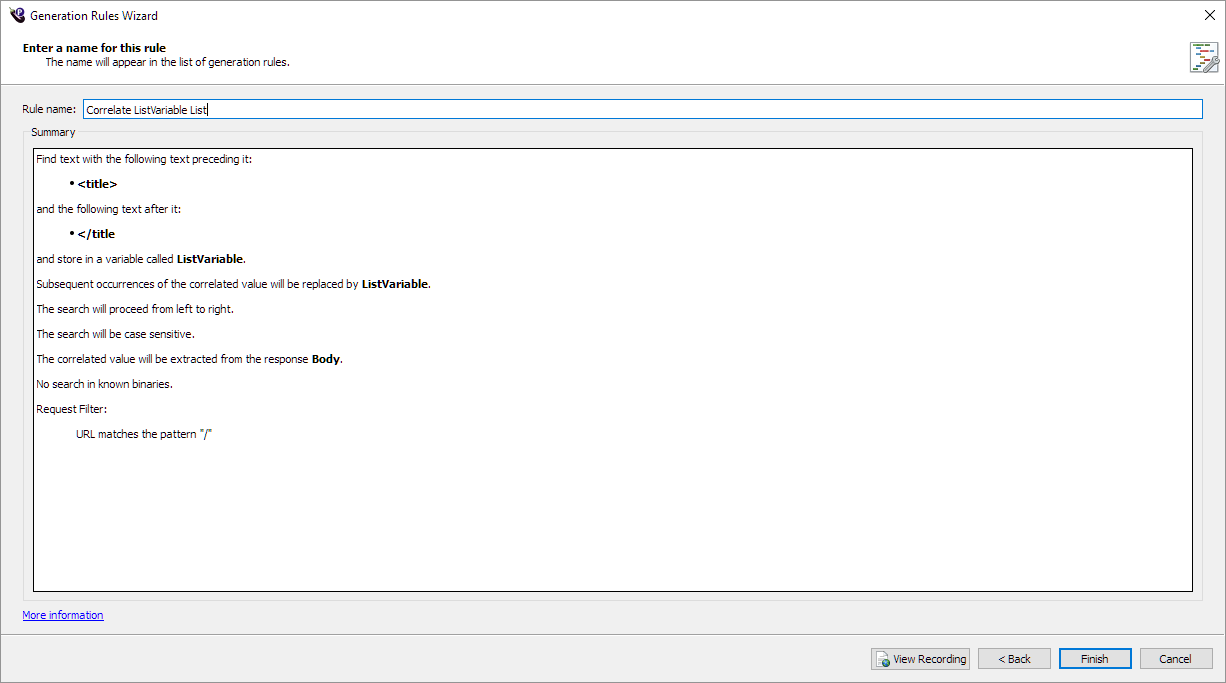Go to the previous step with Back
1226x683 pixels.
[1014, 659]
